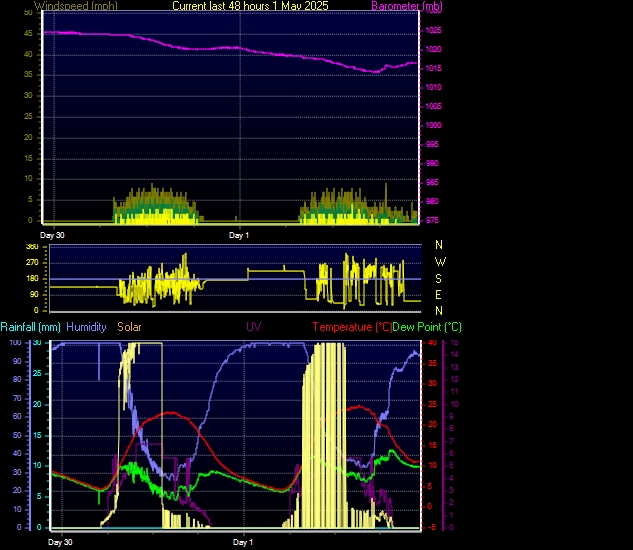This screenshot has width=633, height=550.
Task: Click the 1020 value on barometer axis
Action: point(434,49)
